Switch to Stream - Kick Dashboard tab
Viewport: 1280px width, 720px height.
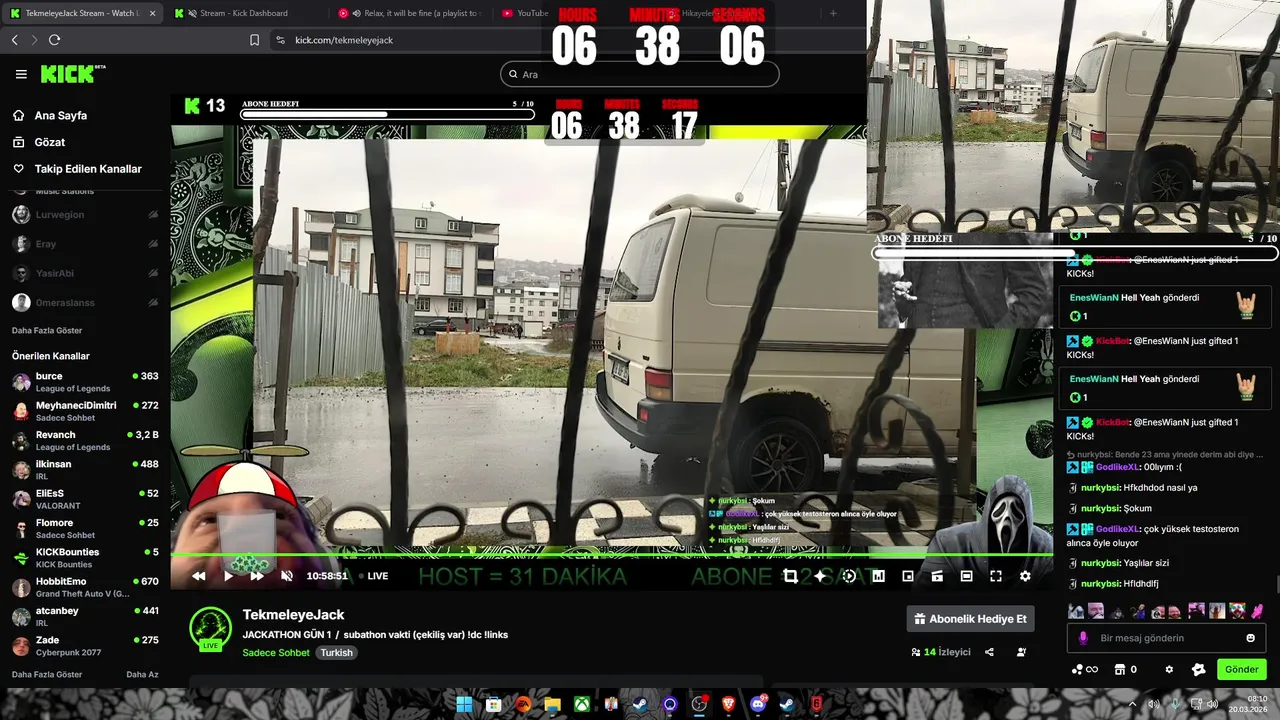pos(243,13)
